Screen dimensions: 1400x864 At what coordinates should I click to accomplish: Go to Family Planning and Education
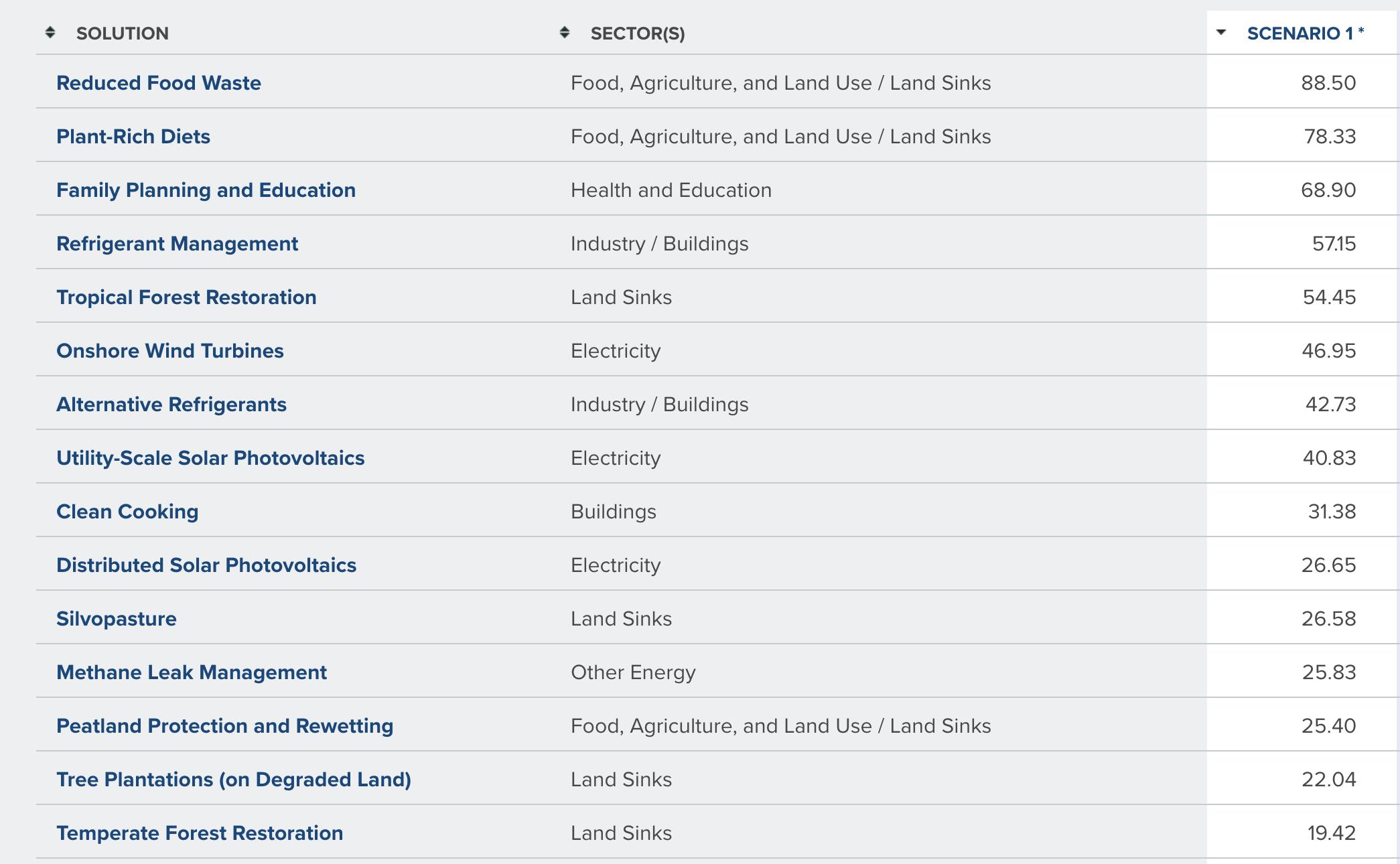click(x=206, y=190)
